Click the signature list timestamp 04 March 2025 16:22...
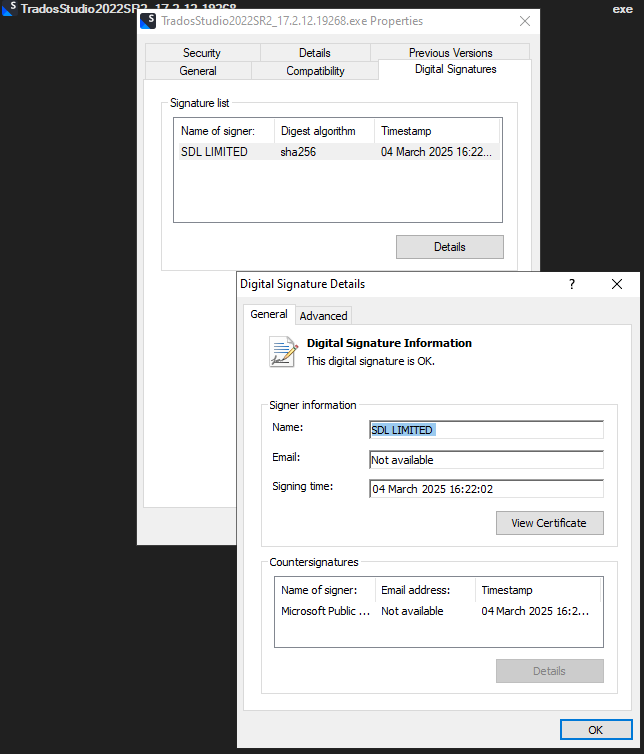Image resolution: width=644 pixels, height=754 pixels. pyautogui.click(x=436, y=152)
